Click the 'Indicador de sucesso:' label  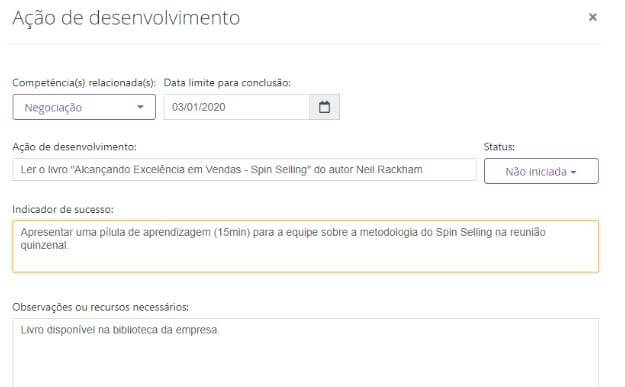coord(63,209)
